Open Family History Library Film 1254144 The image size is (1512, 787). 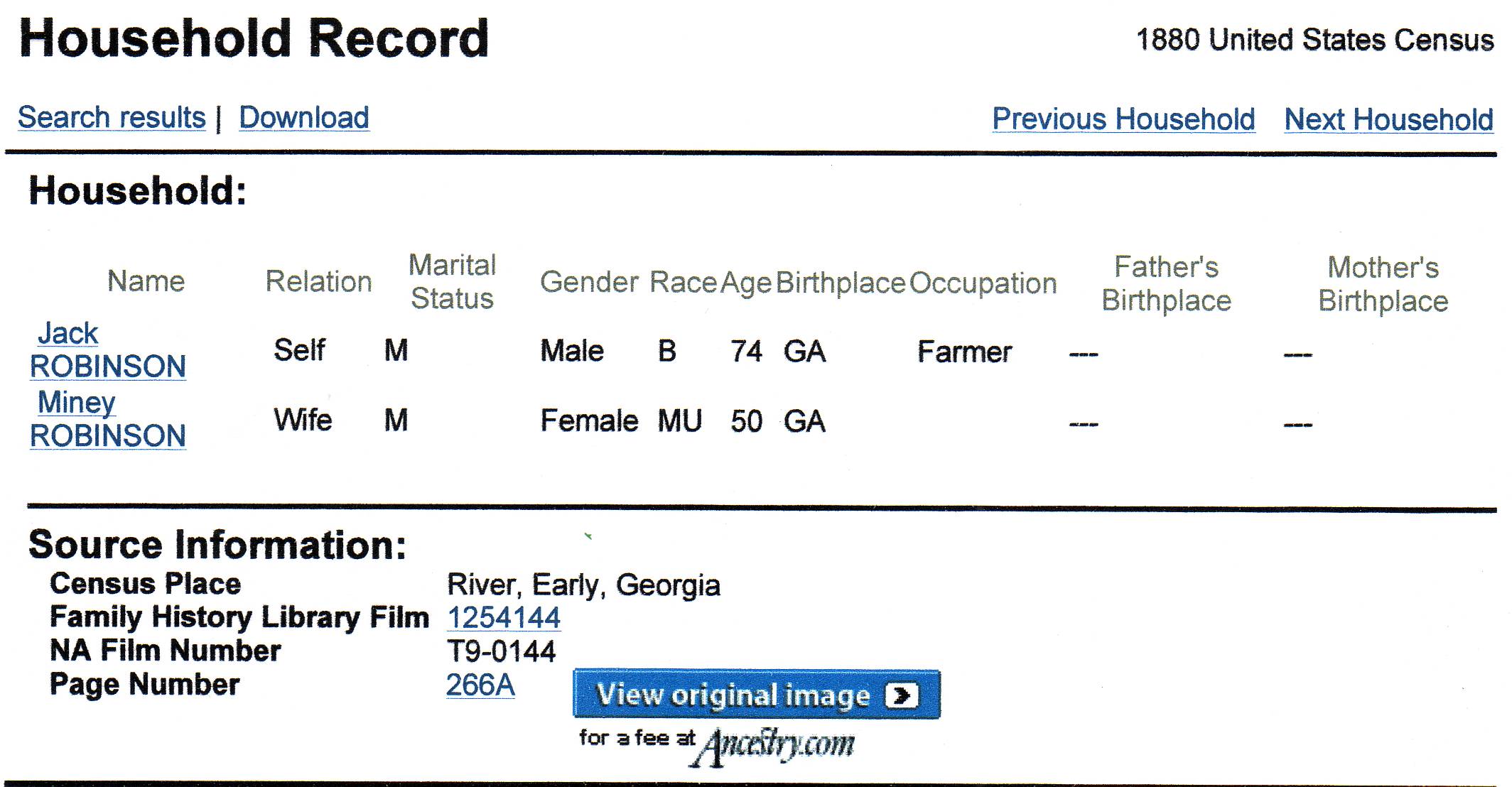click(x=504, y=617)
